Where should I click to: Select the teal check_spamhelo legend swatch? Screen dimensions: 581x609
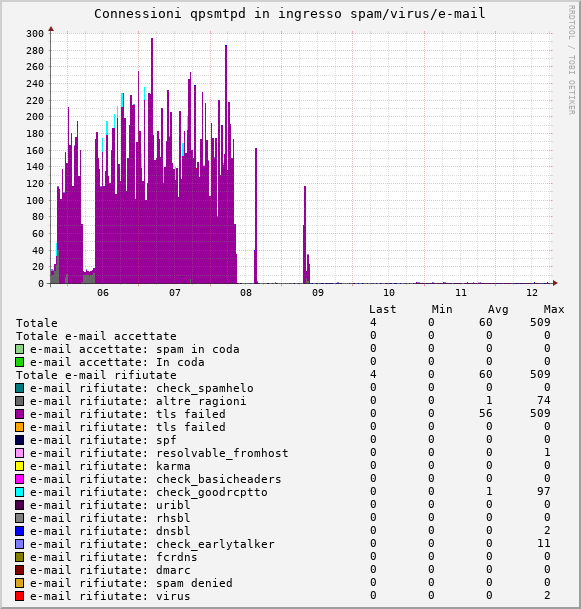[19, 388]
